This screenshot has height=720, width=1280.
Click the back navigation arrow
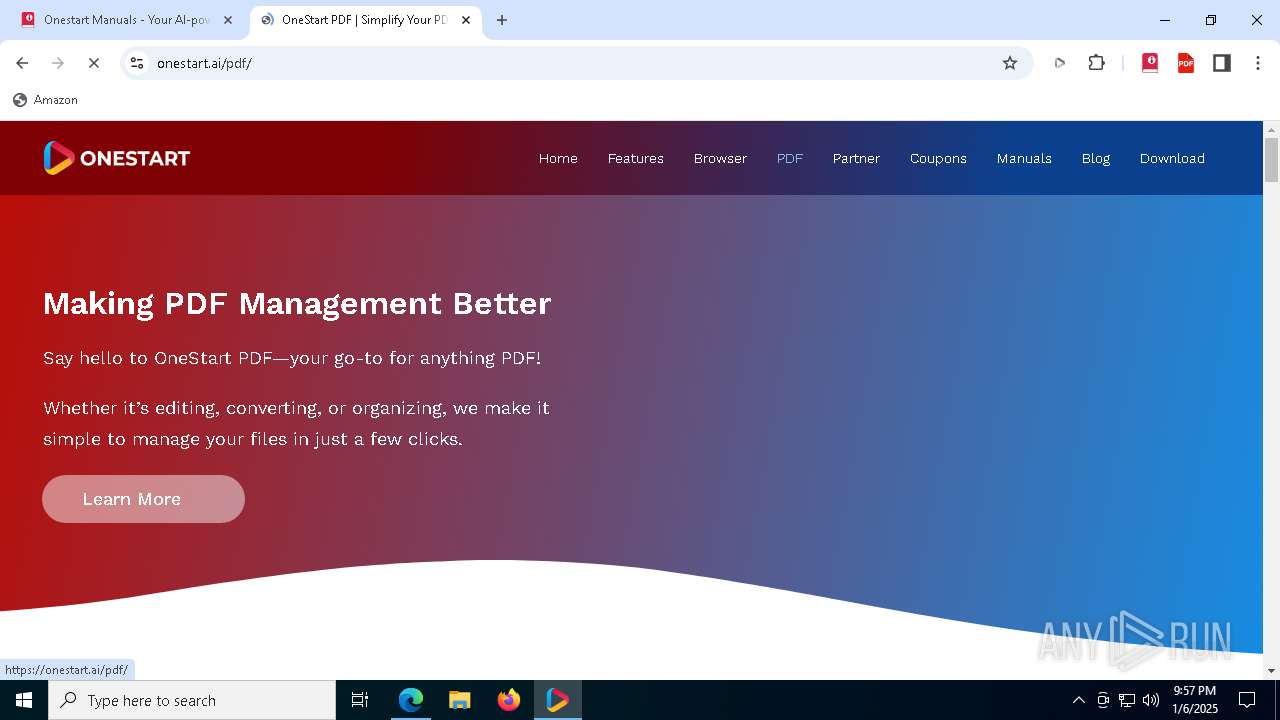tap(22, 63)
